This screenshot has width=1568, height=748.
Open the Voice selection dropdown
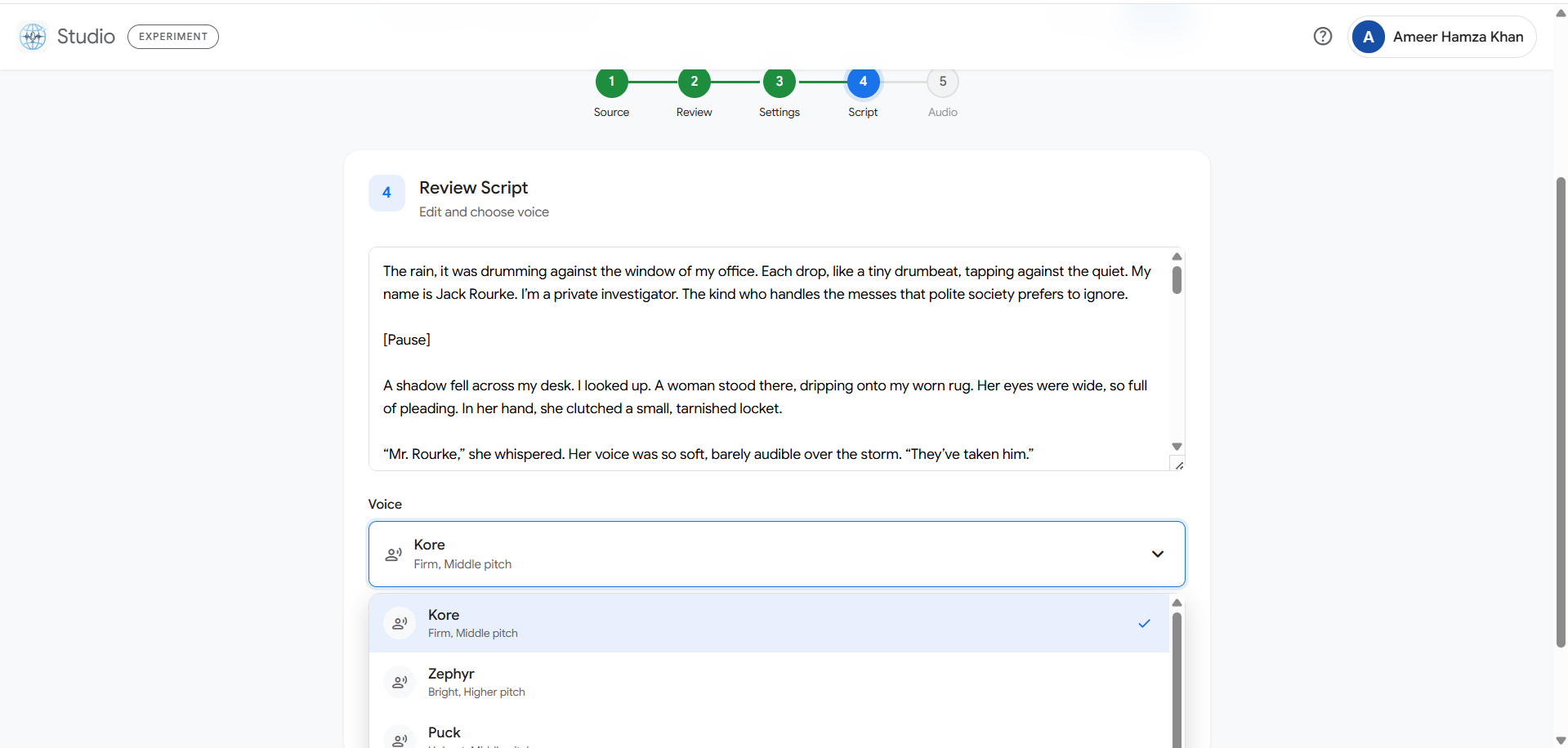pyautogui.click(x=776, y=554)
